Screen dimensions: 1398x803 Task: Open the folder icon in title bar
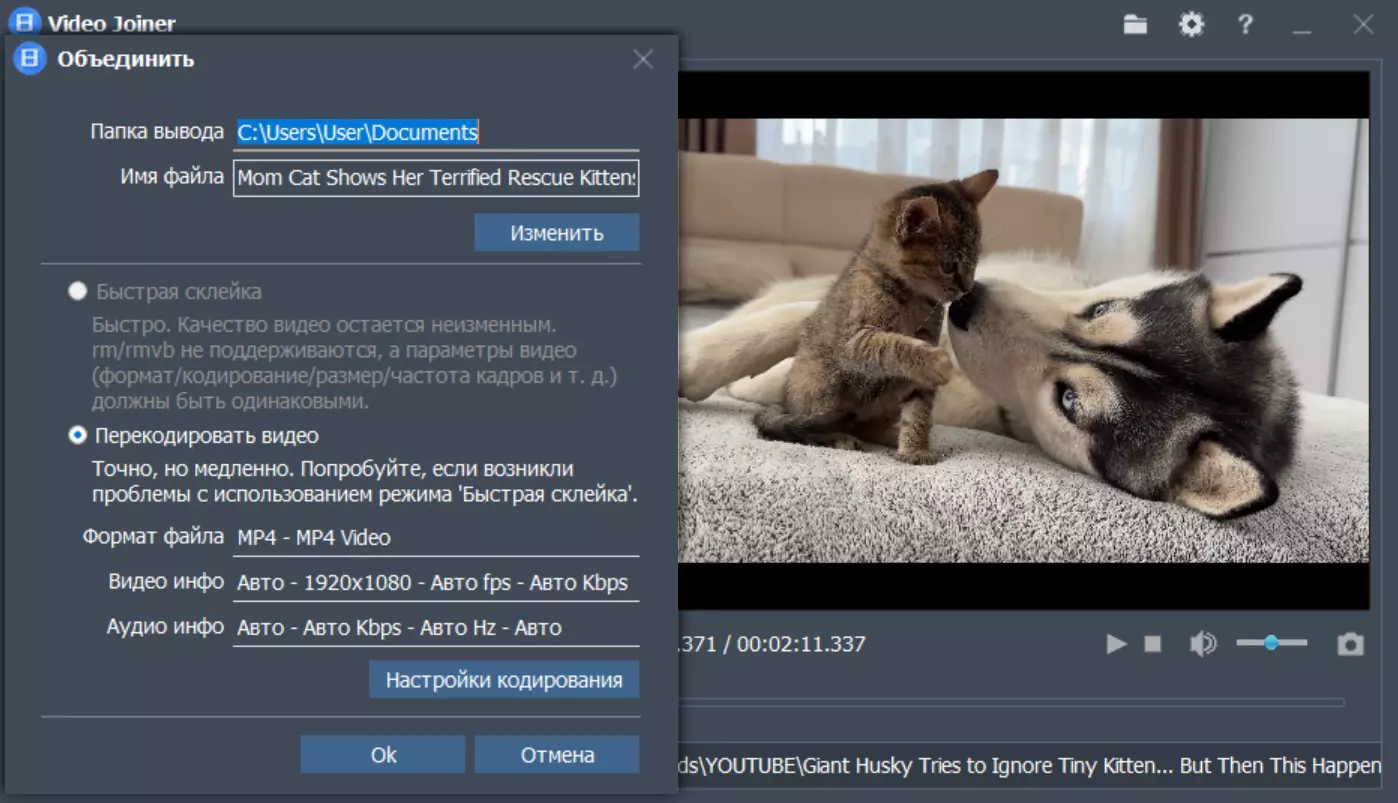click(x=1135, y=24)
